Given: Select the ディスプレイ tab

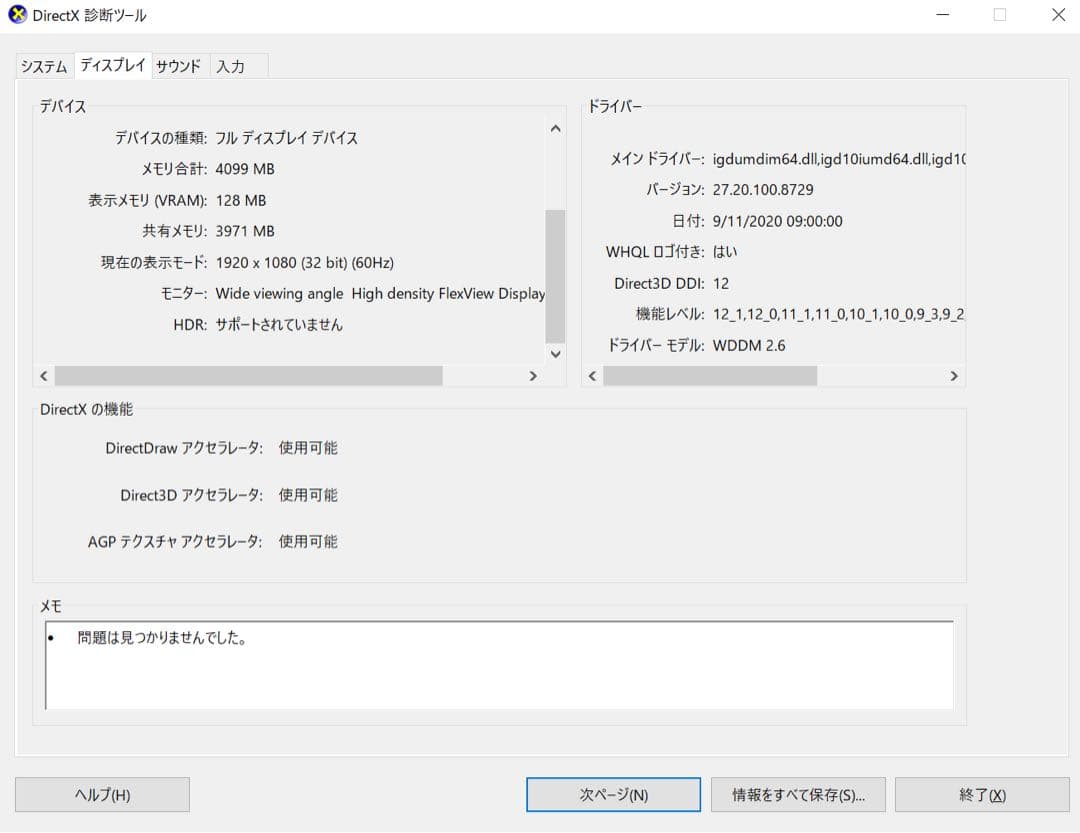Looking at the screenshot, I should [111, 65].
